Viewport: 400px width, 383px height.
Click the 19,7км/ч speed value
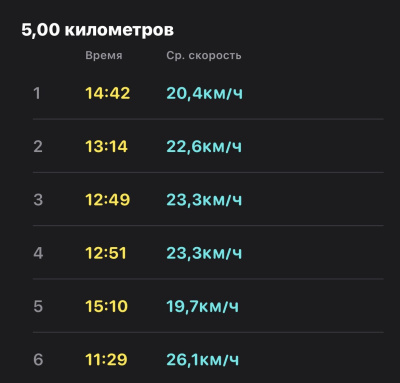point(202,306)
